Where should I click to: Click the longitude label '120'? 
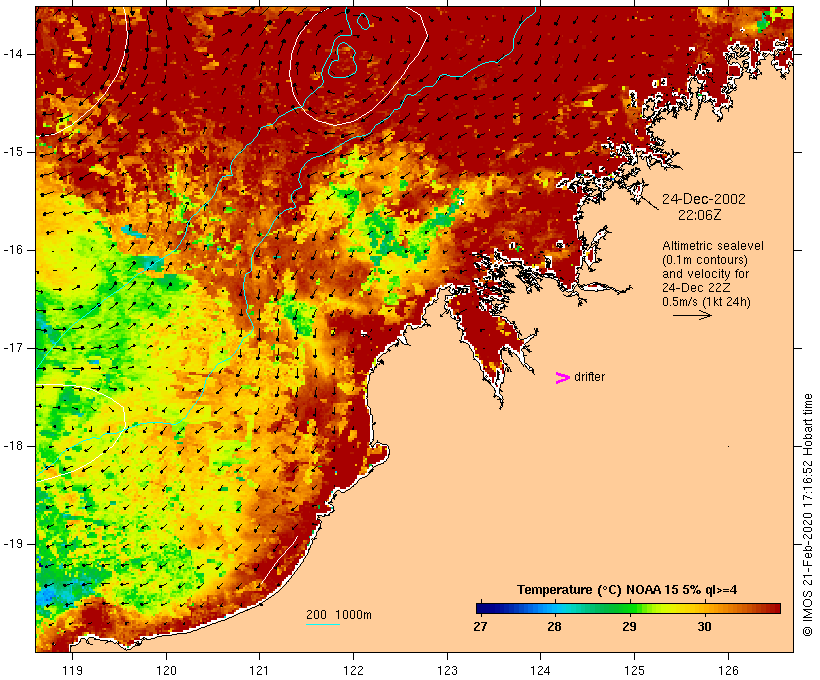[x=166, y=670]
